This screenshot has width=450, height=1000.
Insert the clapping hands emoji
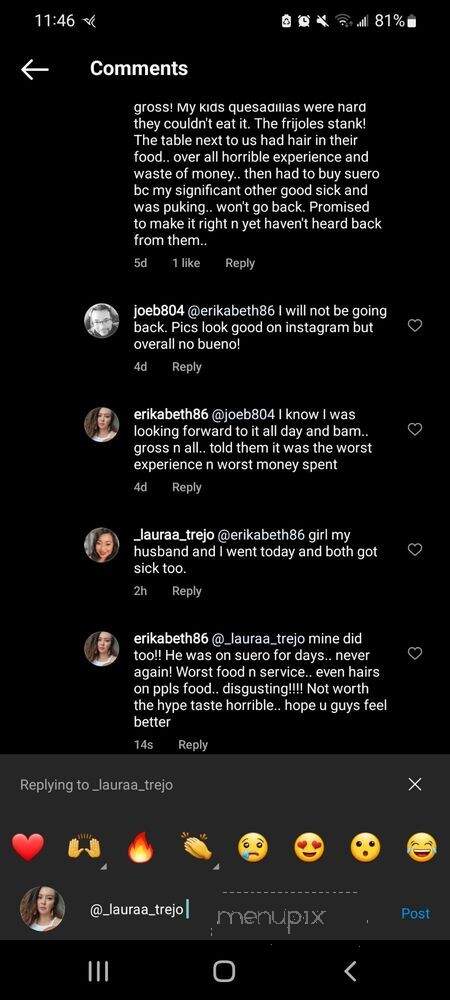196,848
